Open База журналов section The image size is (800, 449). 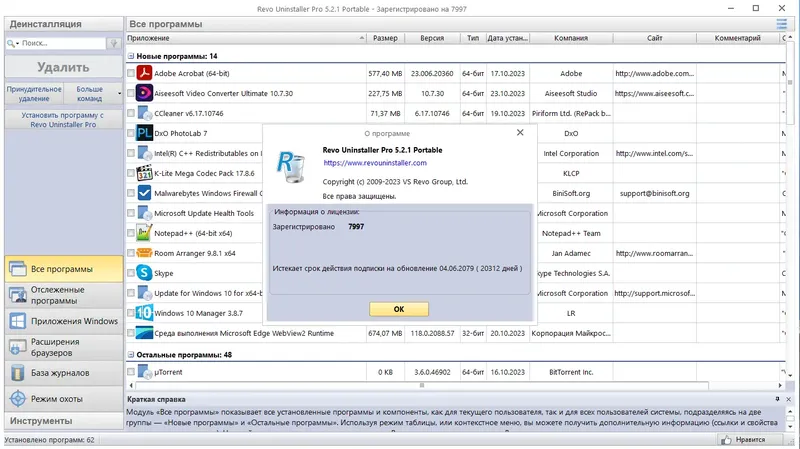[64, 373]
